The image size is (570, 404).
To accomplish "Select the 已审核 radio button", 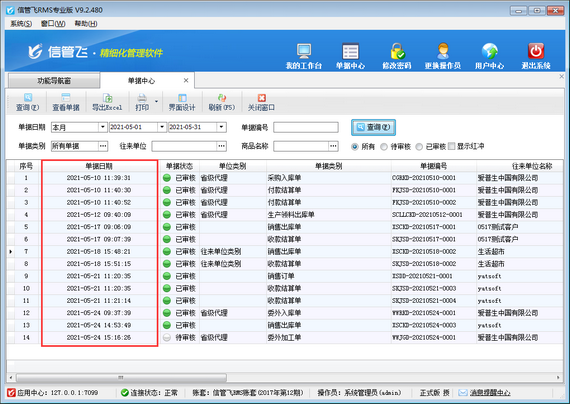I will [x=419, y=147].
